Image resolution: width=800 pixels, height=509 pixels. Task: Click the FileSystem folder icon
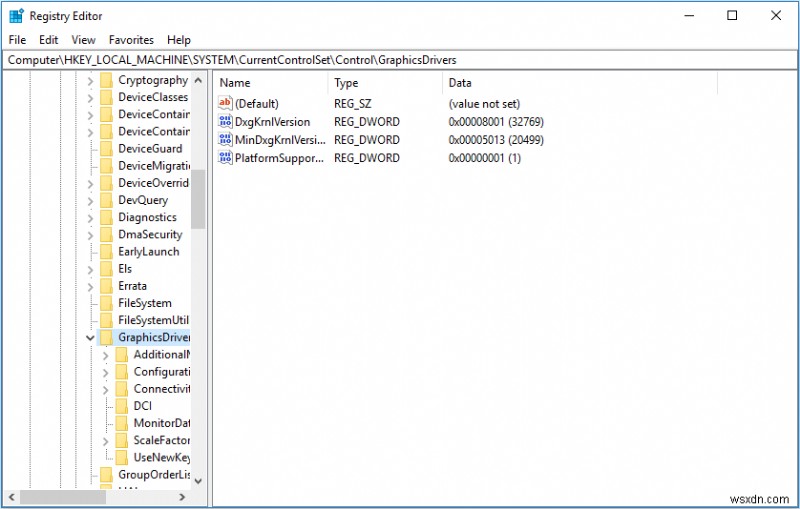(x=106, y=303)
